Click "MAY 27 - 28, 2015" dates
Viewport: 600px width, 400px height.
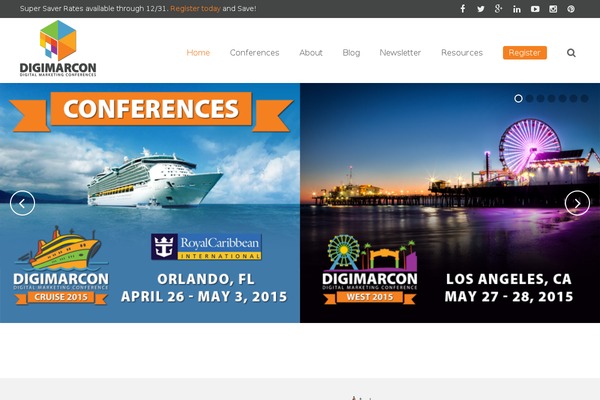pos(509,297)
